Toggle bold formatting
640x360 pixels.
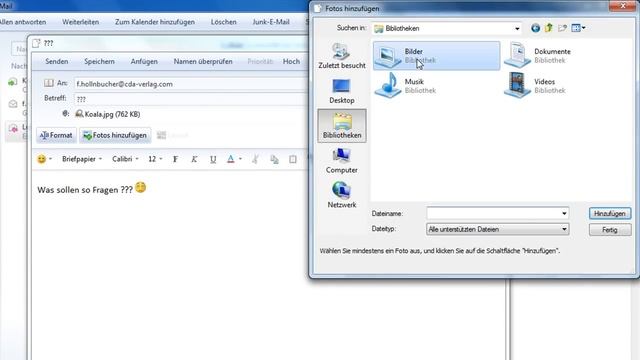point(176,159)
